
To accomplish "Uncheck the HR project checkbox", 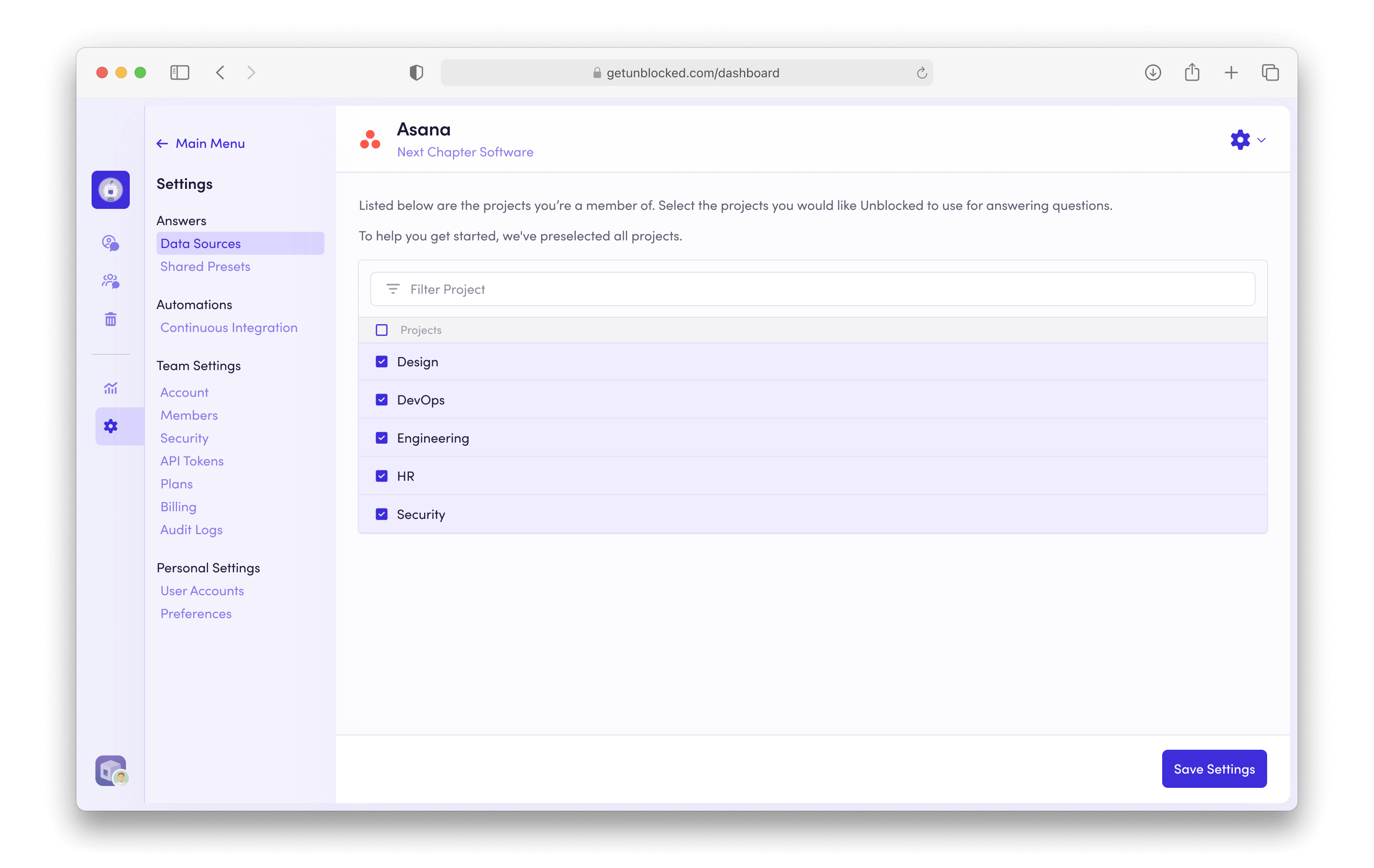I will point(382,476).
